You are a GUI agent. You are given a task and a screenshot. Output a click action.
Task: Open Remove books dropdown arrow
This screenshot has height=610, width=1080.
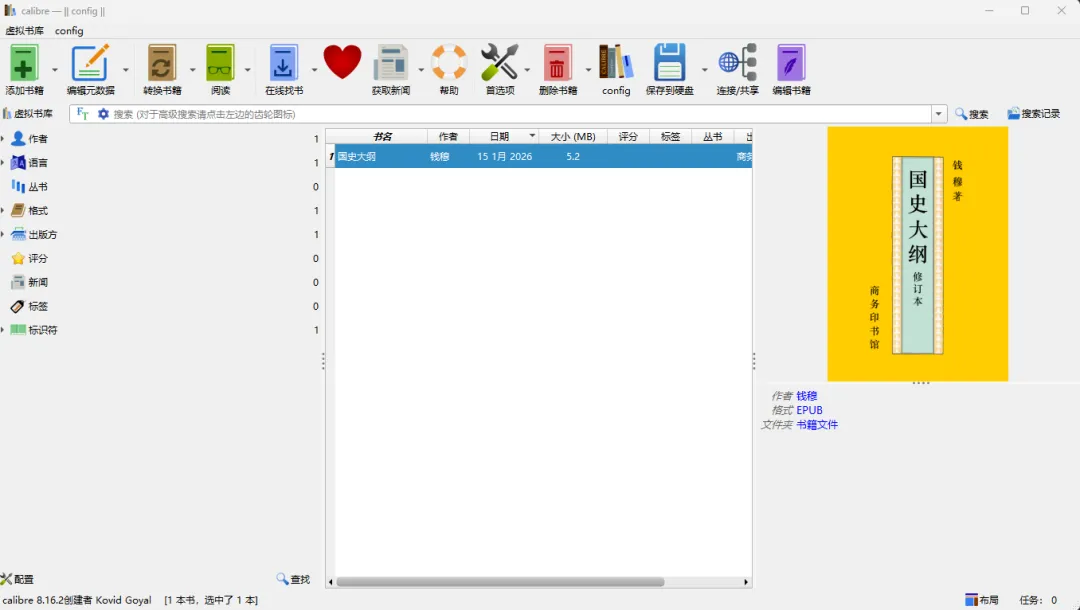click(588, 70)
